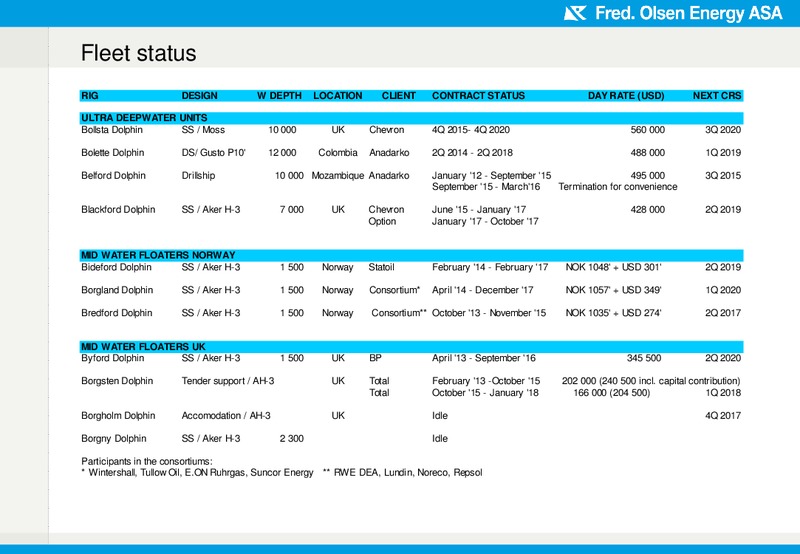Click the CONTRACT STATUS column header

pos(478,95)
